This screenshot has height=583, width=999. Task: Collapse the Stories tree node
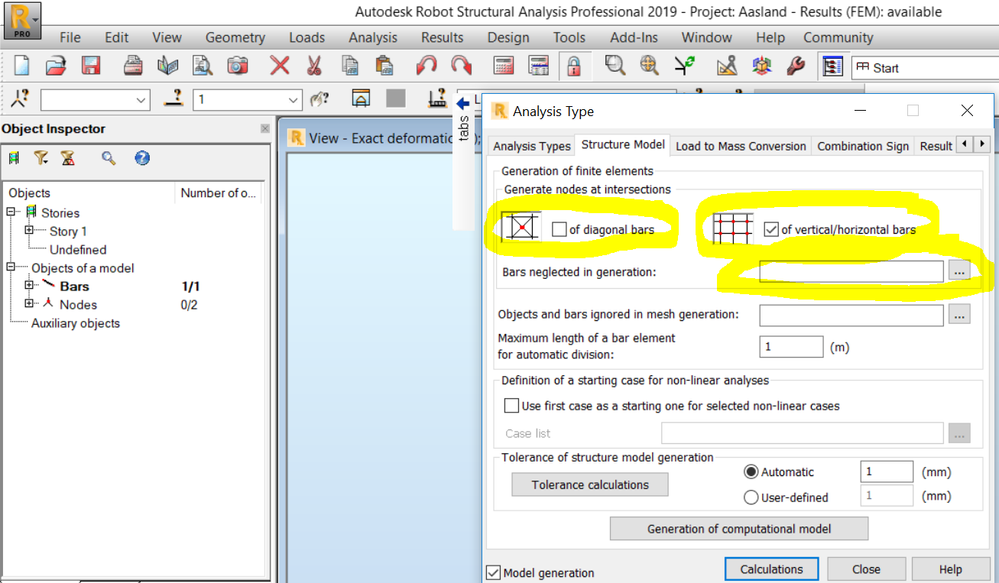[x=11, y=212]
